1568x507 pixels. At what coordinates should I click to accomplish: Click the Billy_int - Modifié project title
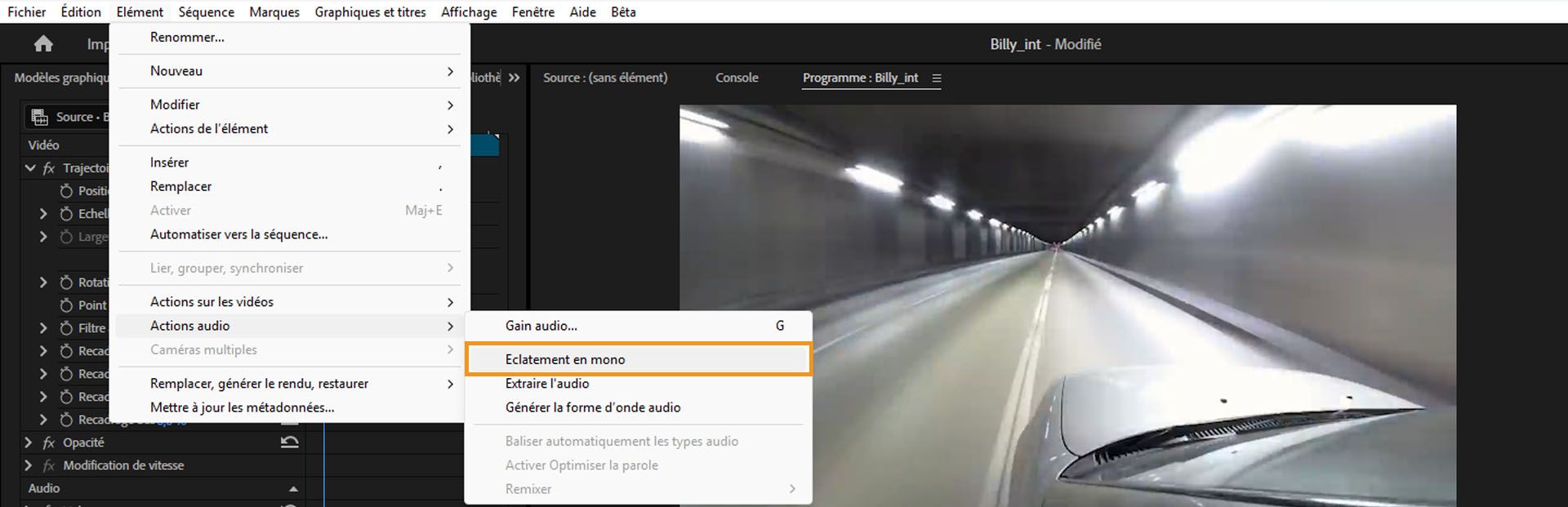(1045, 44)
